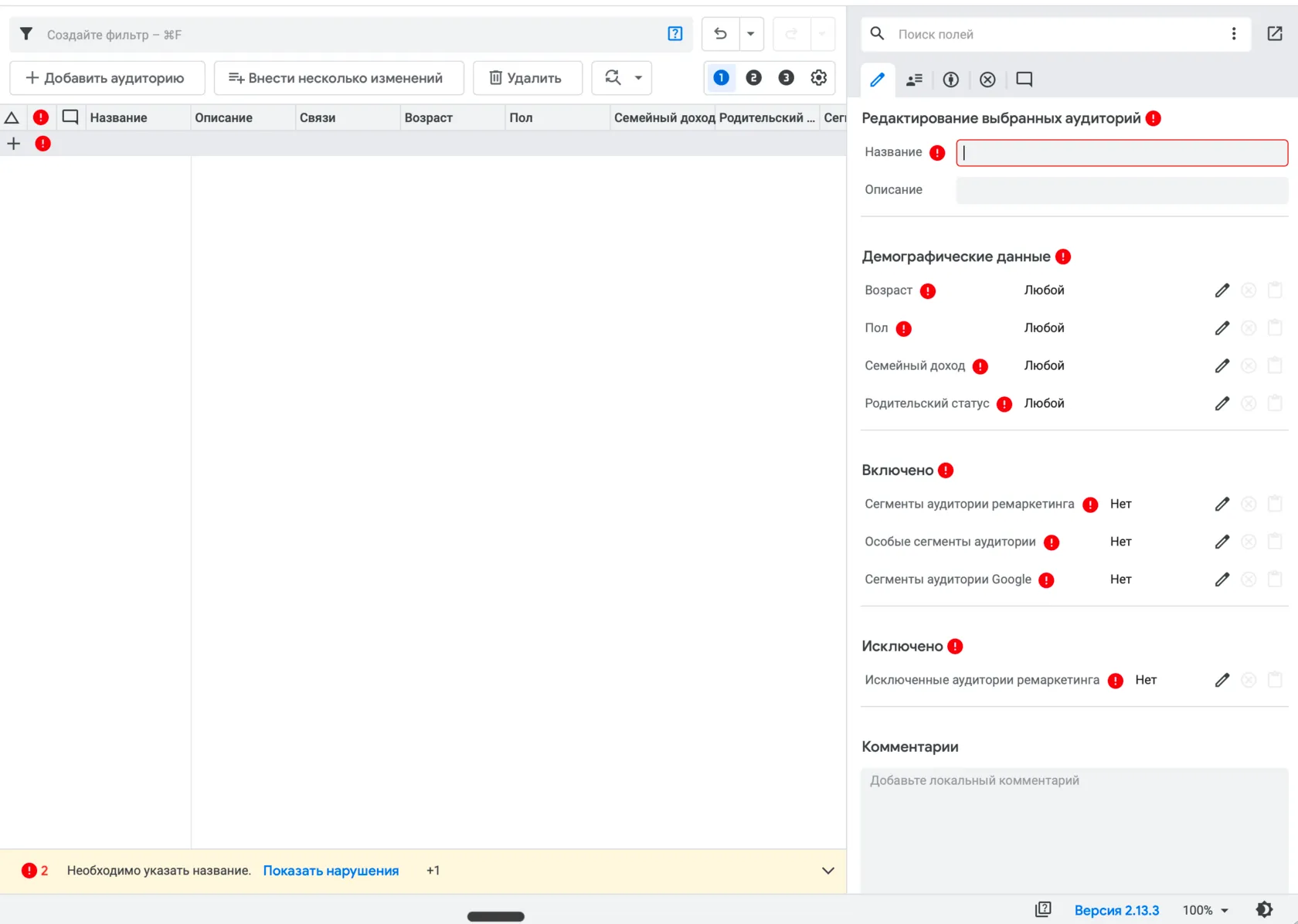1298x924 pixels.
Task: Edit Возраст with its pencil icon
Action: pos(1222,290)
